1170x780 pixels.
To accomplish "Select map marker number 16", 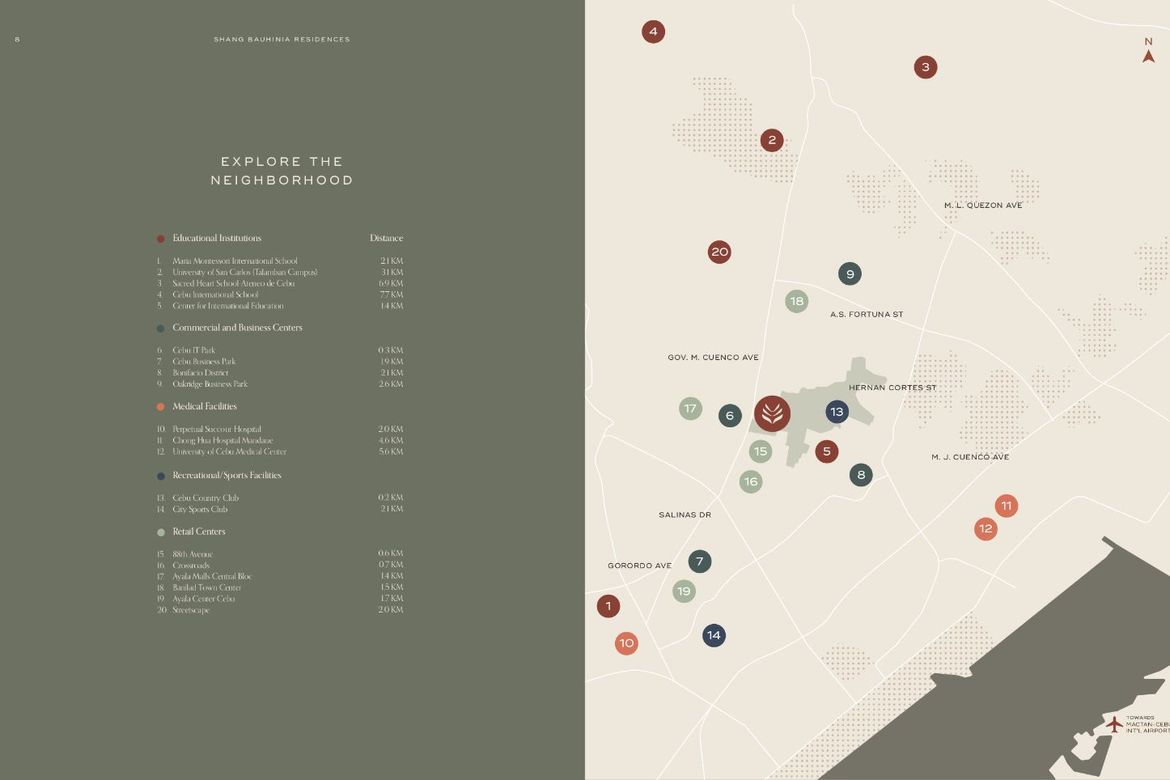I will click(x=751, y=481).
